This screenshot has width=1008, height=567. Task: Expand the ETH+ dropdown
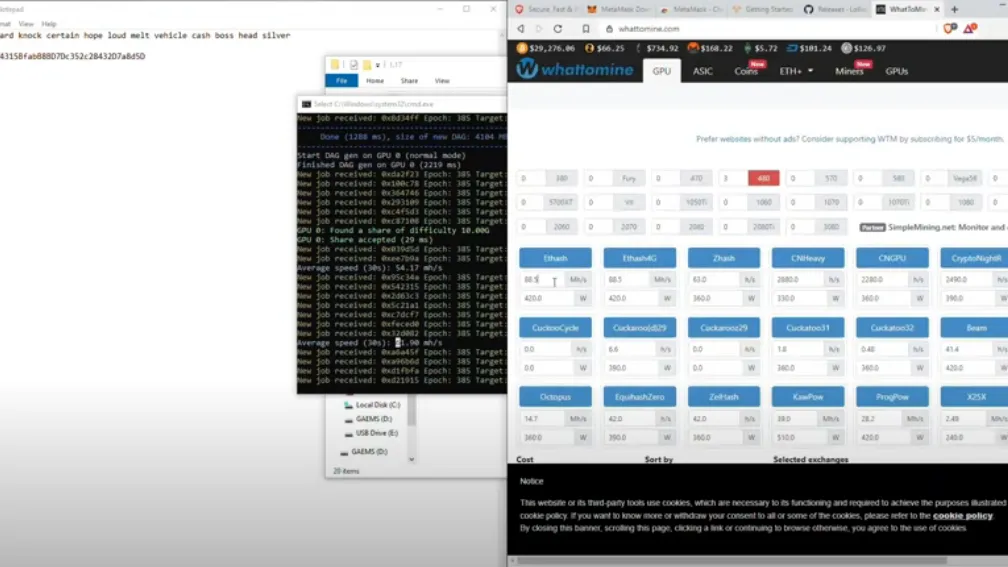pos(796,71)
